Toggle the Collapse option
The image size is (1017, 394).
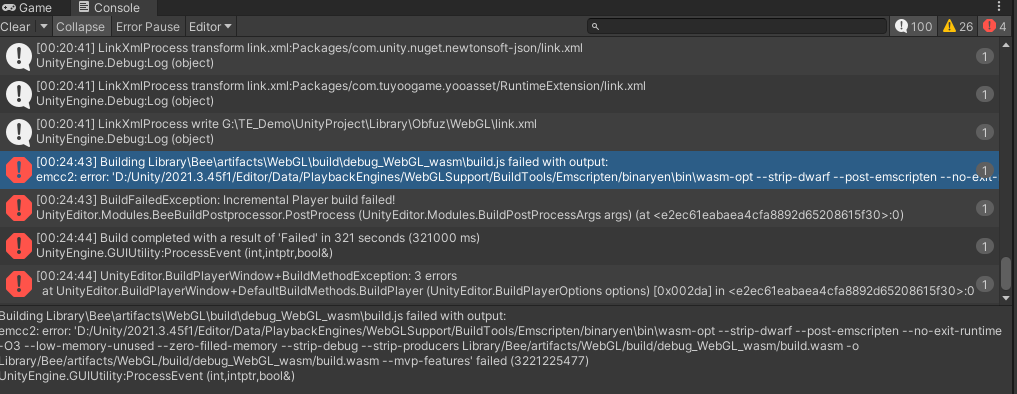coord(80,27)
